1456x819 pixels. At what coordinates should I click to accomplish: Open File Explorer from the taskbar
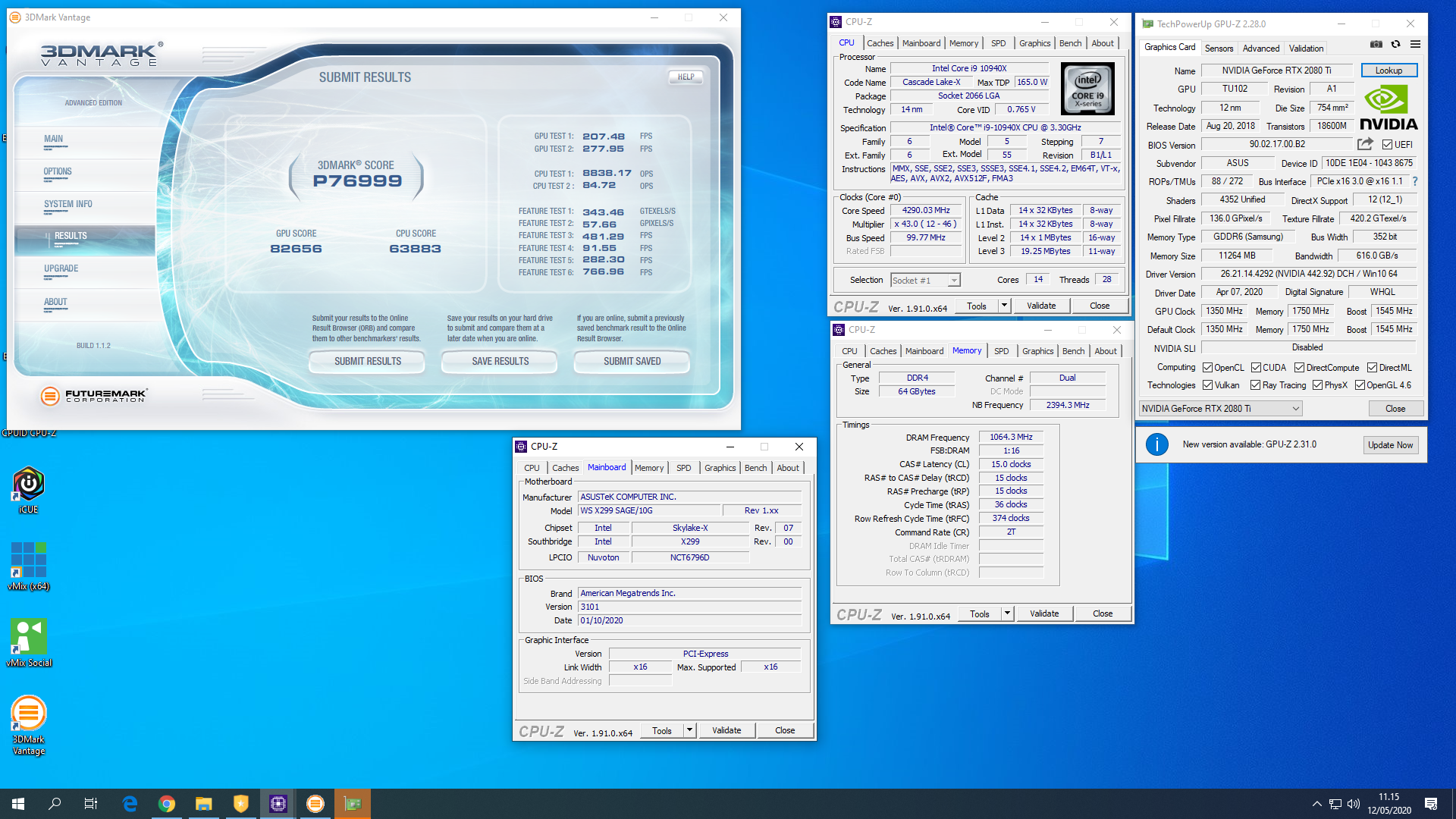click(204, 804)
